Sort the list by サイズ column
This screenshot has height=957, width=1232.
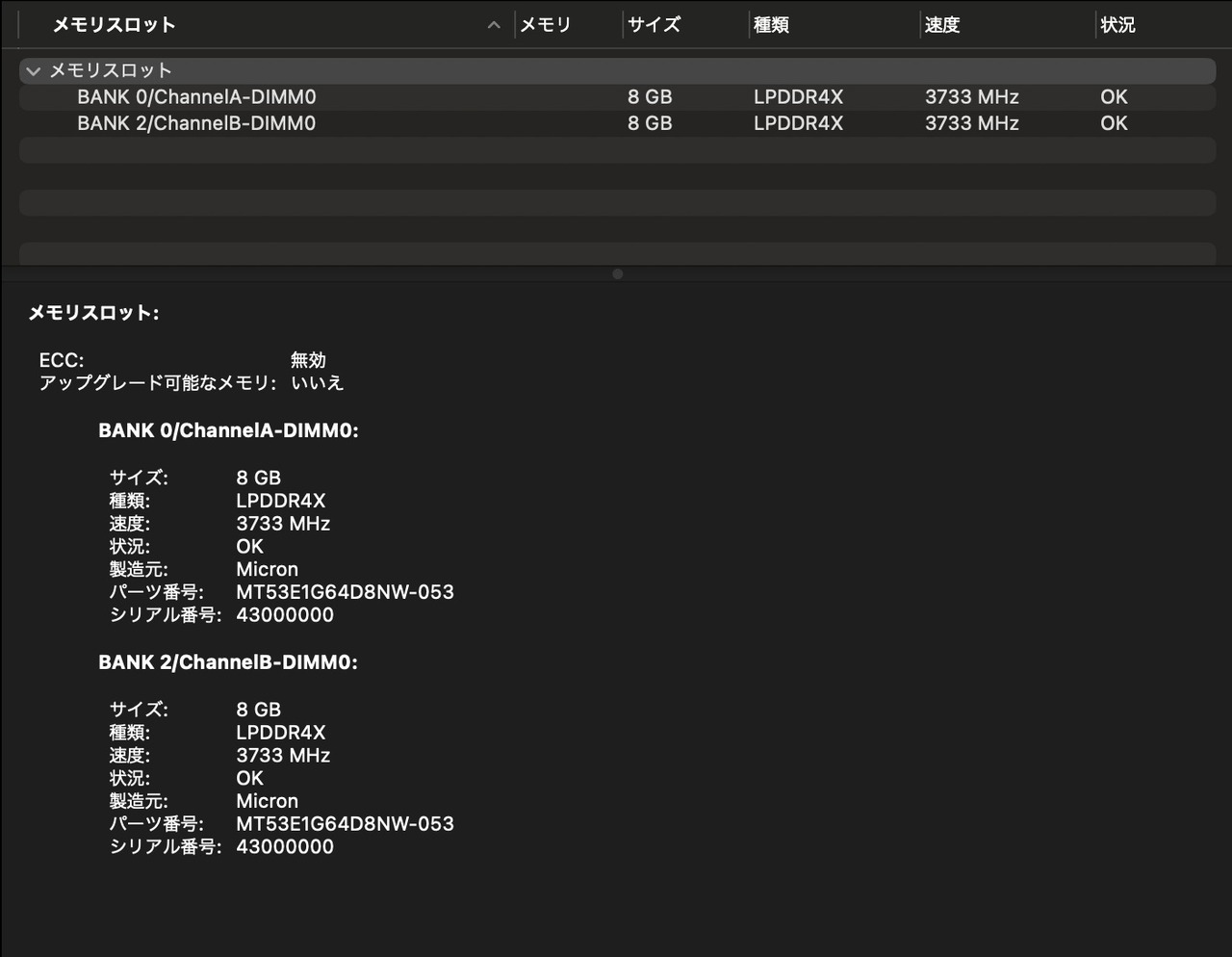pos(654,25)
